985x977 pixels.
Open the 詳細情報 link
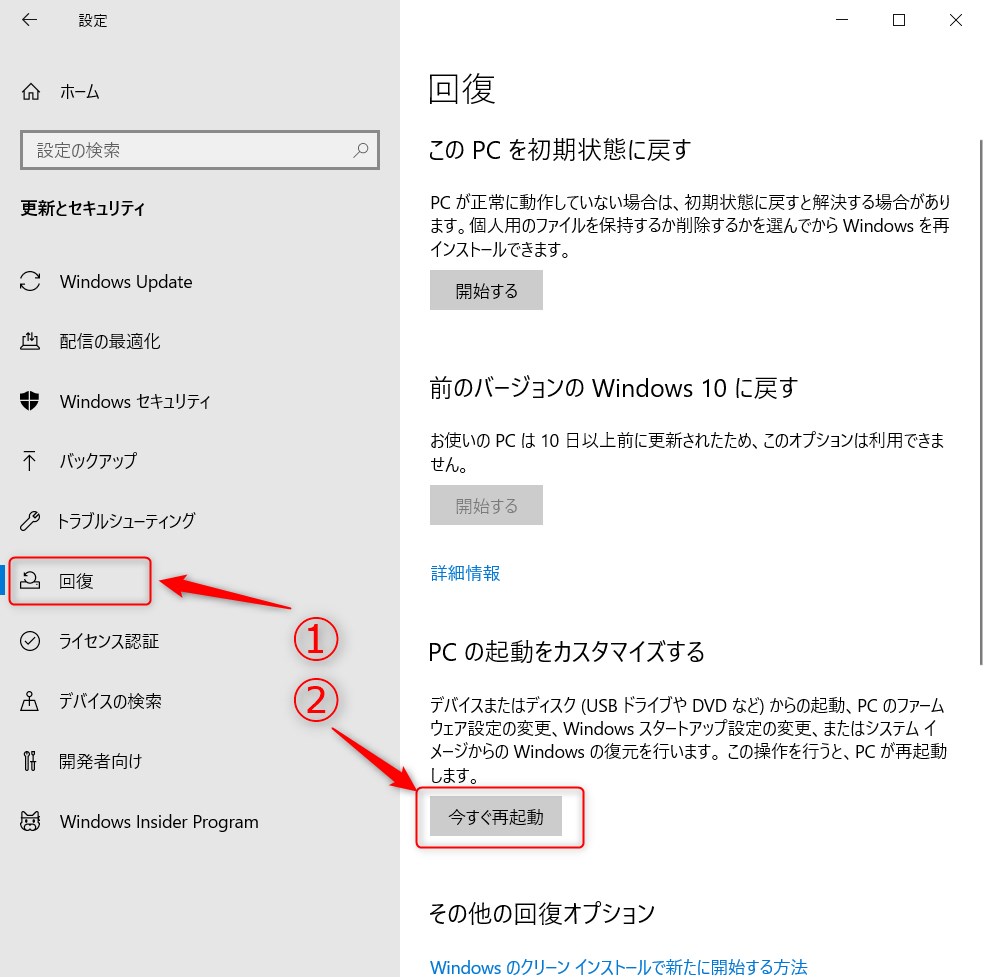coord(464,572)
